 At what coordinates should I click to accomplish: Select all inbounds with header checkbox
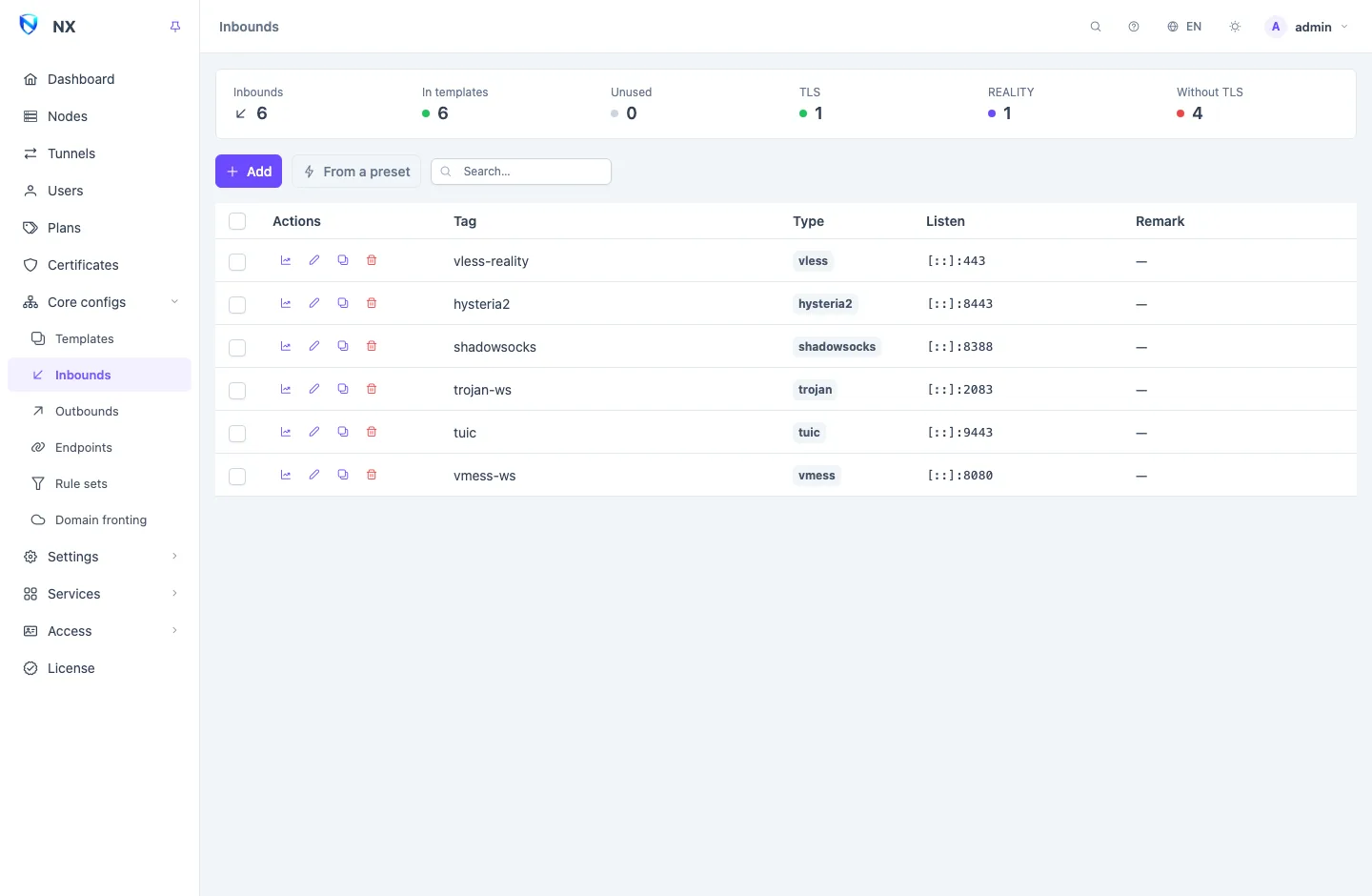[x=237, y=221]
